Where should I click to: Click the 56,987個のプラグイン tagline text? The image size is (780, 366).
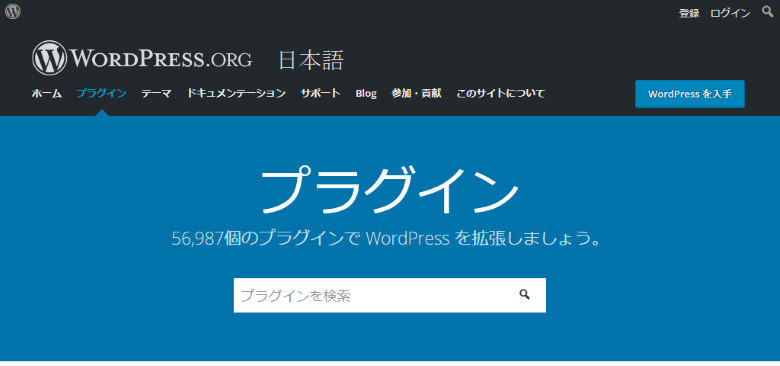click(x=386, y=239)
